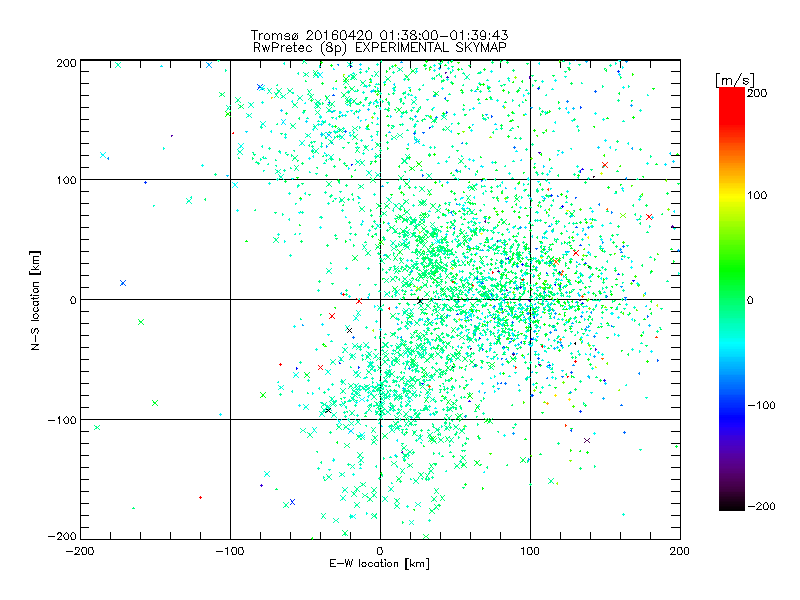Pick the black bottom of the velocity color bar
Viewport: 800px width, 600px height.
click(732, 504)
